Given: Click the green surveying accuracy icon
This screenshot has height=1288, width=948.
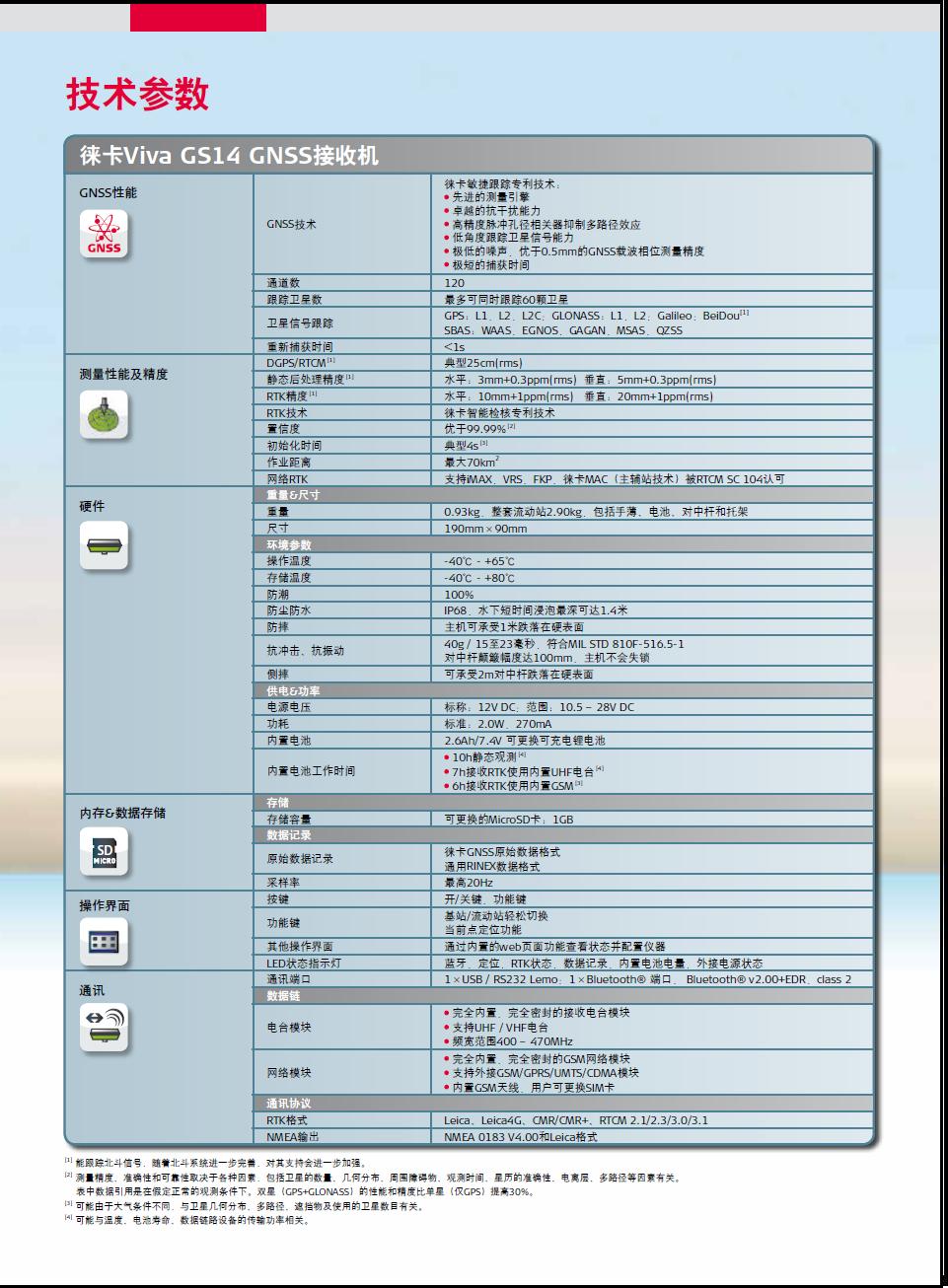Looking at the screenshot, I should [x=104, y=415].
